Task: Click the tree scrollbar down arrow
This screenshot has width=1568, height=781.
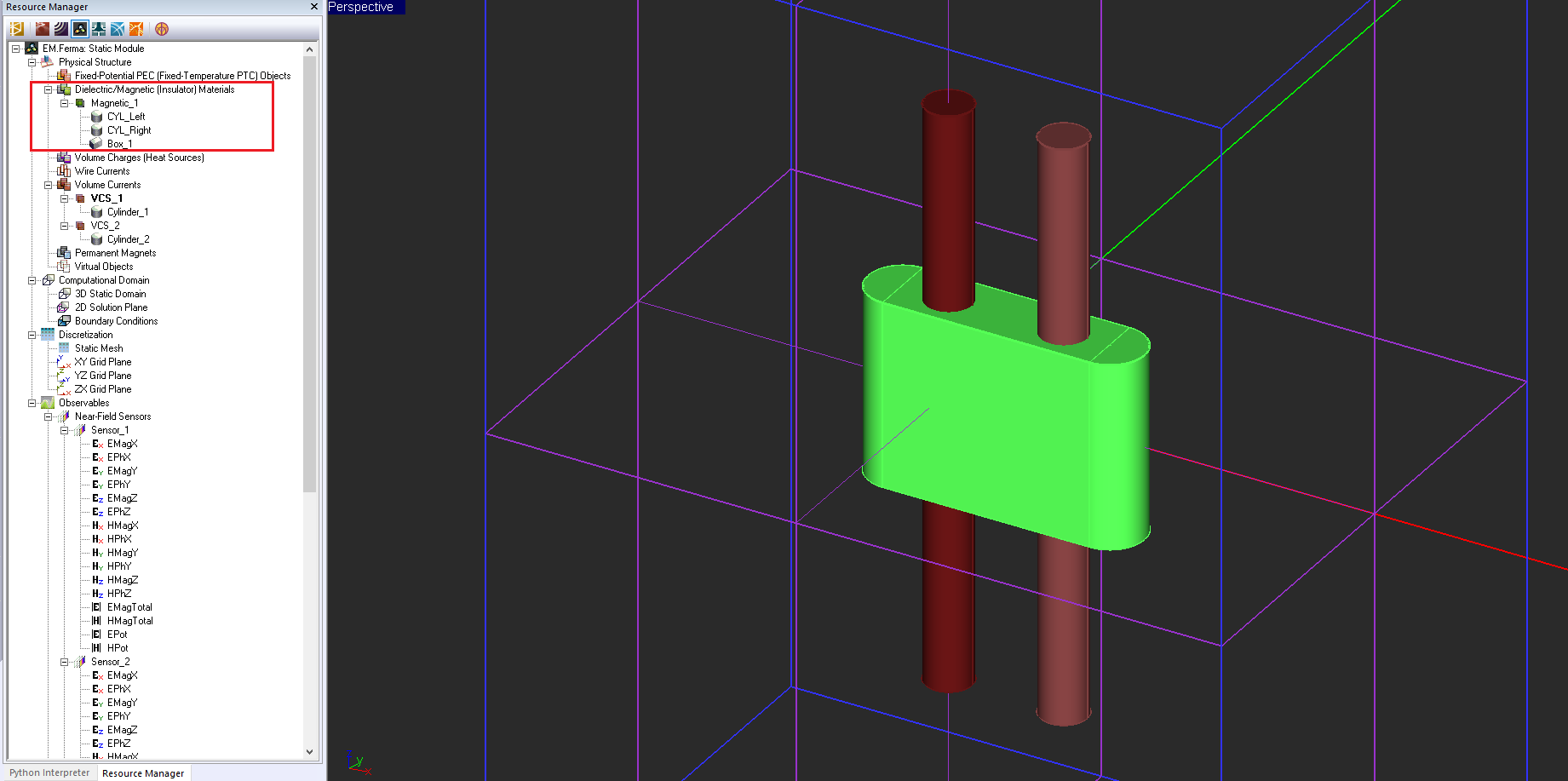Action: (x=309, y=752)
